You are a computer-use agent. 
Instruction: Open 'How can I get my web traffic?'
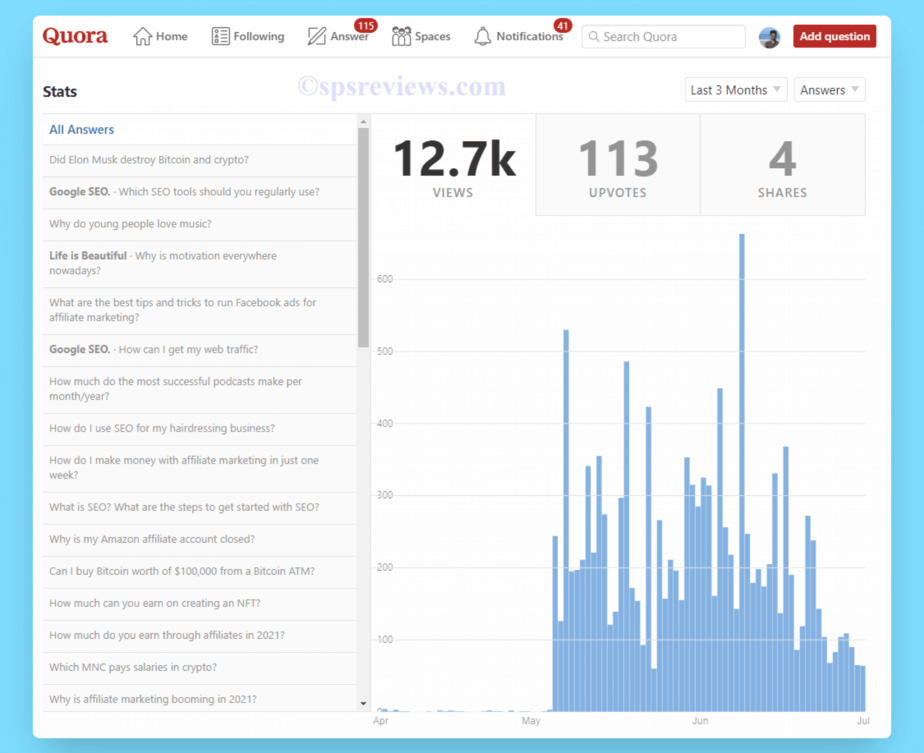click(199, 349)
